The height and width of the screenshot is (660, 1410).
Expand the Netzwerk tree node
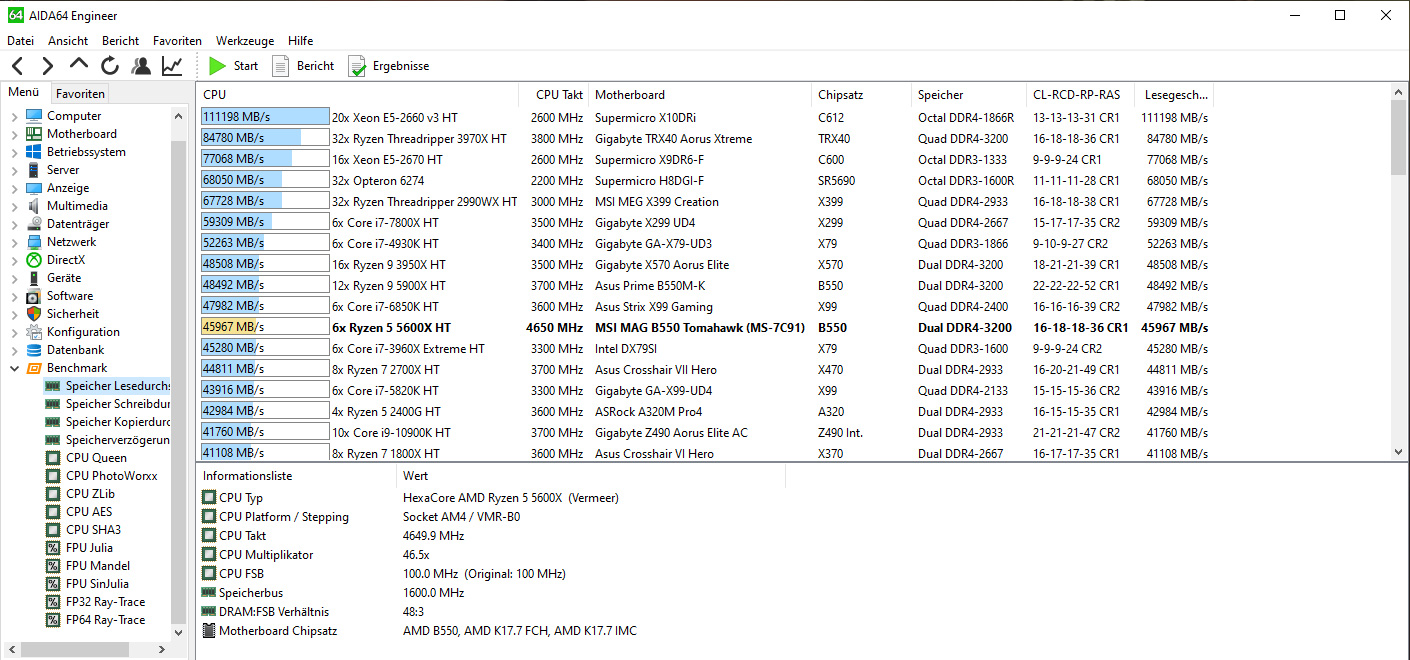14,242
